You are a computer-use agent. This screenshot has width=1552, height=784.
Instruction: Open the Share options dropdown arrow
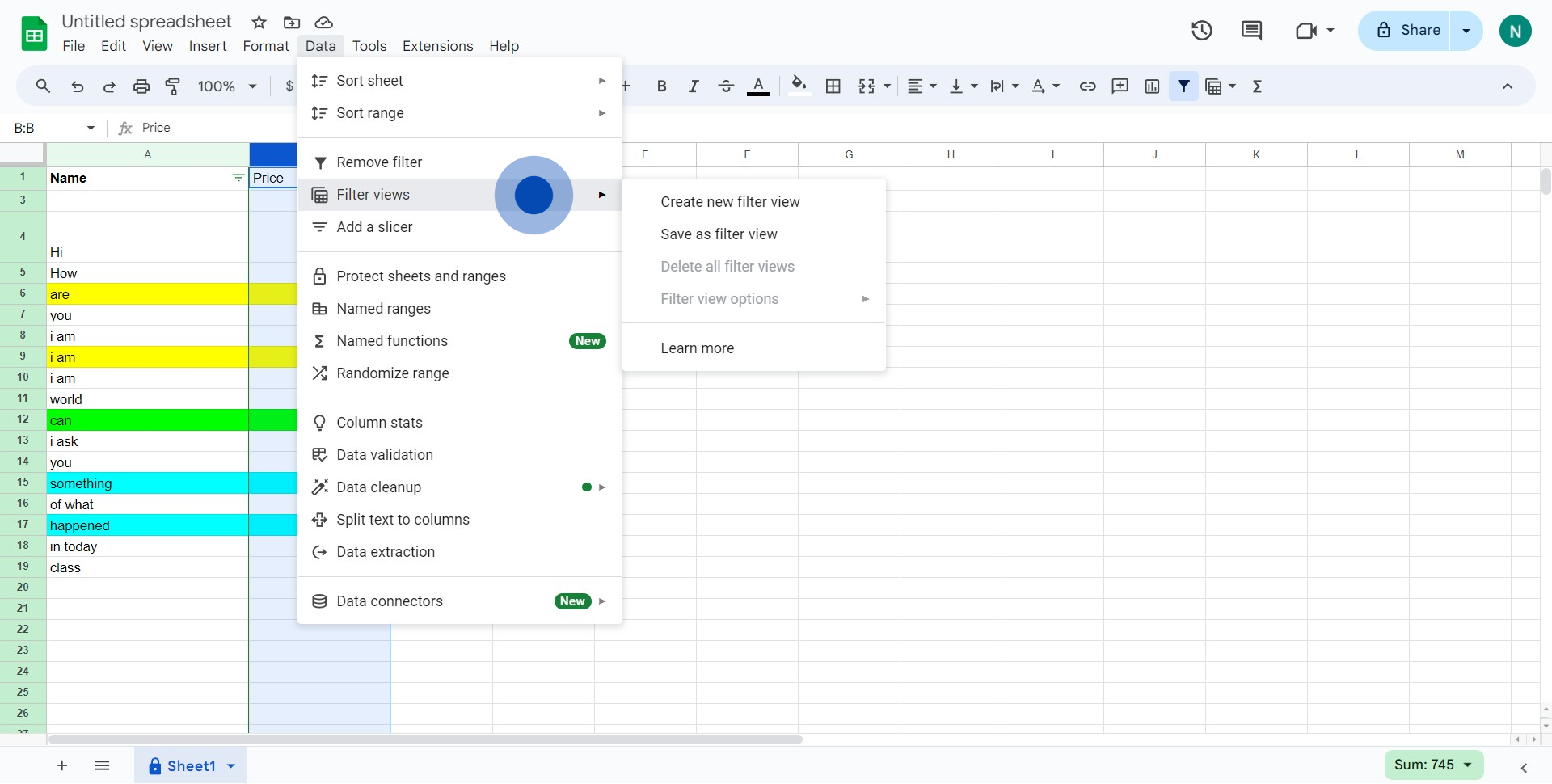pos(1466,31)
